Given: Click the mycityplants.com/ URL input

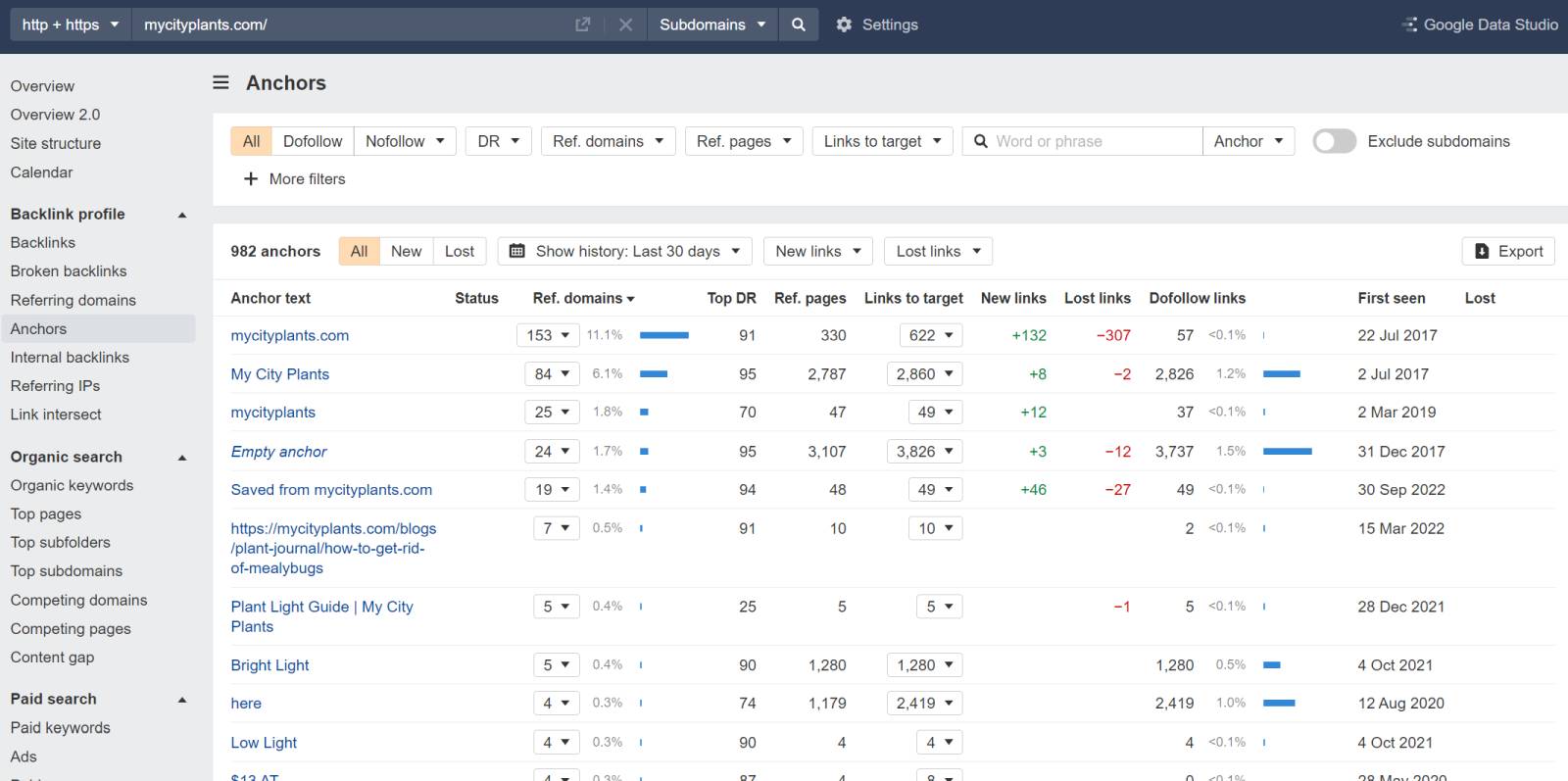Looking at the screenshot, I should (x=353, y=24).
